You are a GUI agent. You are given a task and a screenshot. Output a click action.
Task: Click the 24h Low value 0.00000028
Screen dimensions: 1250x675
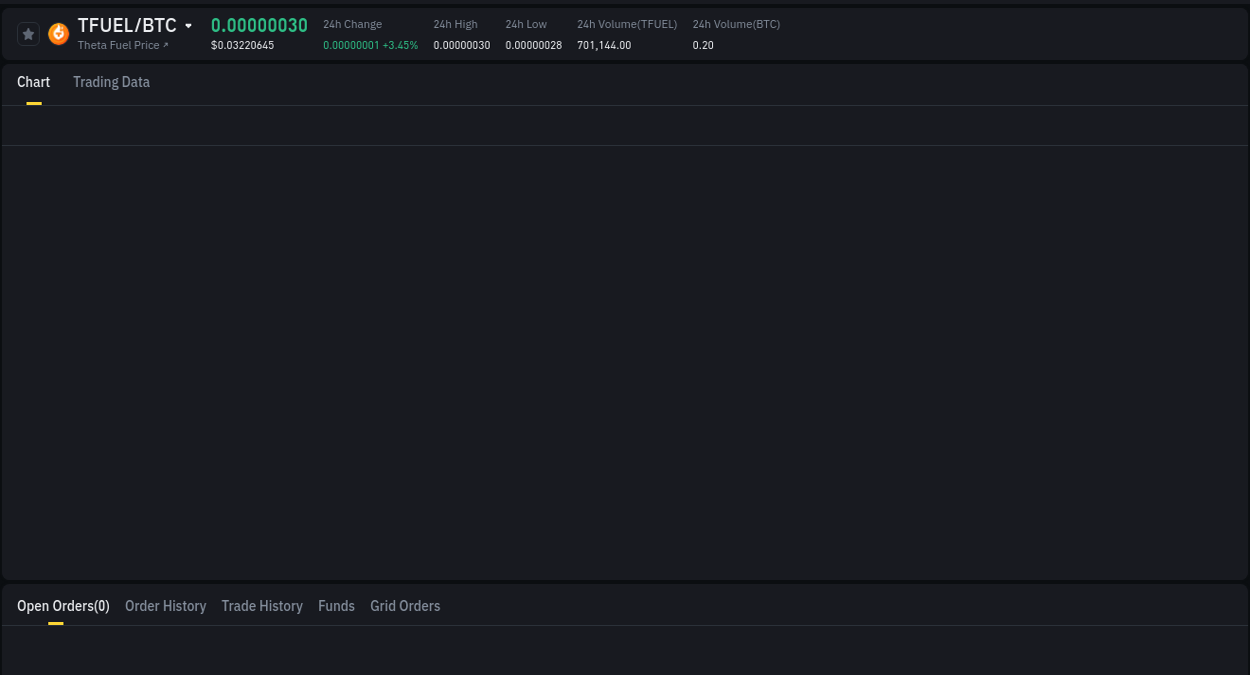[x=533, y=45]
